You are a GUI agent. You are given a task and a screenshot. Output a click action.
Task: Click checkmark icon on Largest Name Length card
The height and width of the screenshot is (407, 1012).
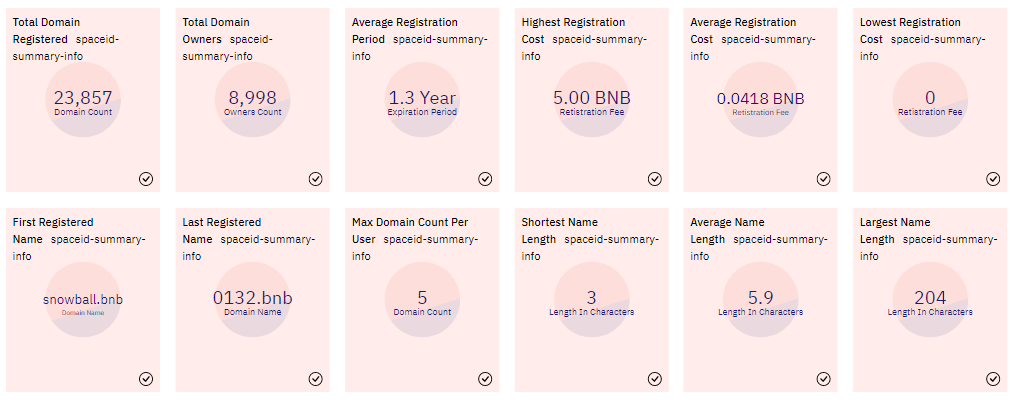pyautogui.click(x=993, y=379)
